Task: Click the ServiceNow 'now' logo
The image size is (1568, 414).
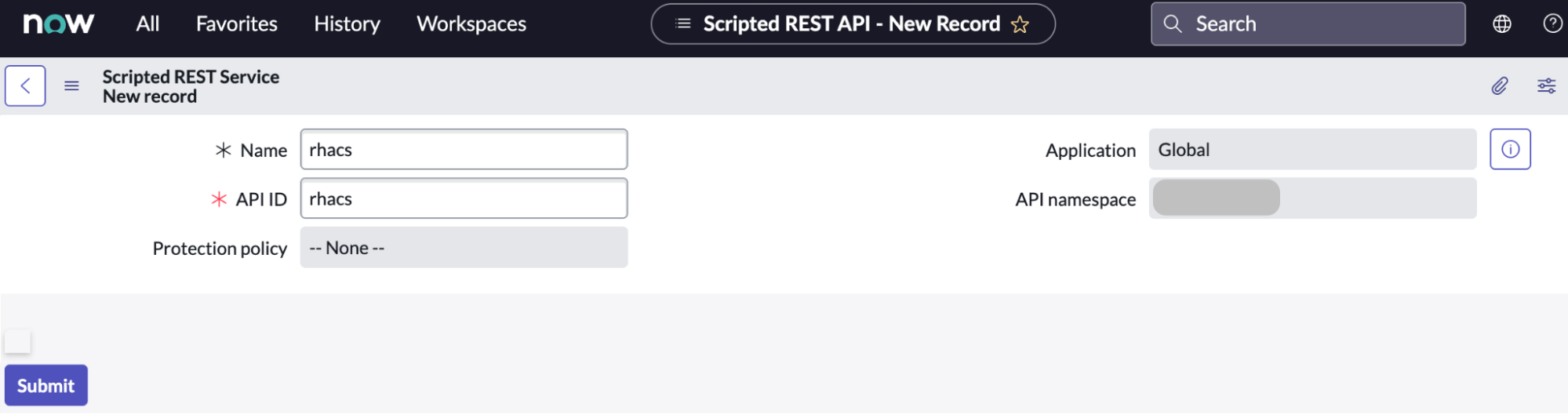Action: pos(58,24)
